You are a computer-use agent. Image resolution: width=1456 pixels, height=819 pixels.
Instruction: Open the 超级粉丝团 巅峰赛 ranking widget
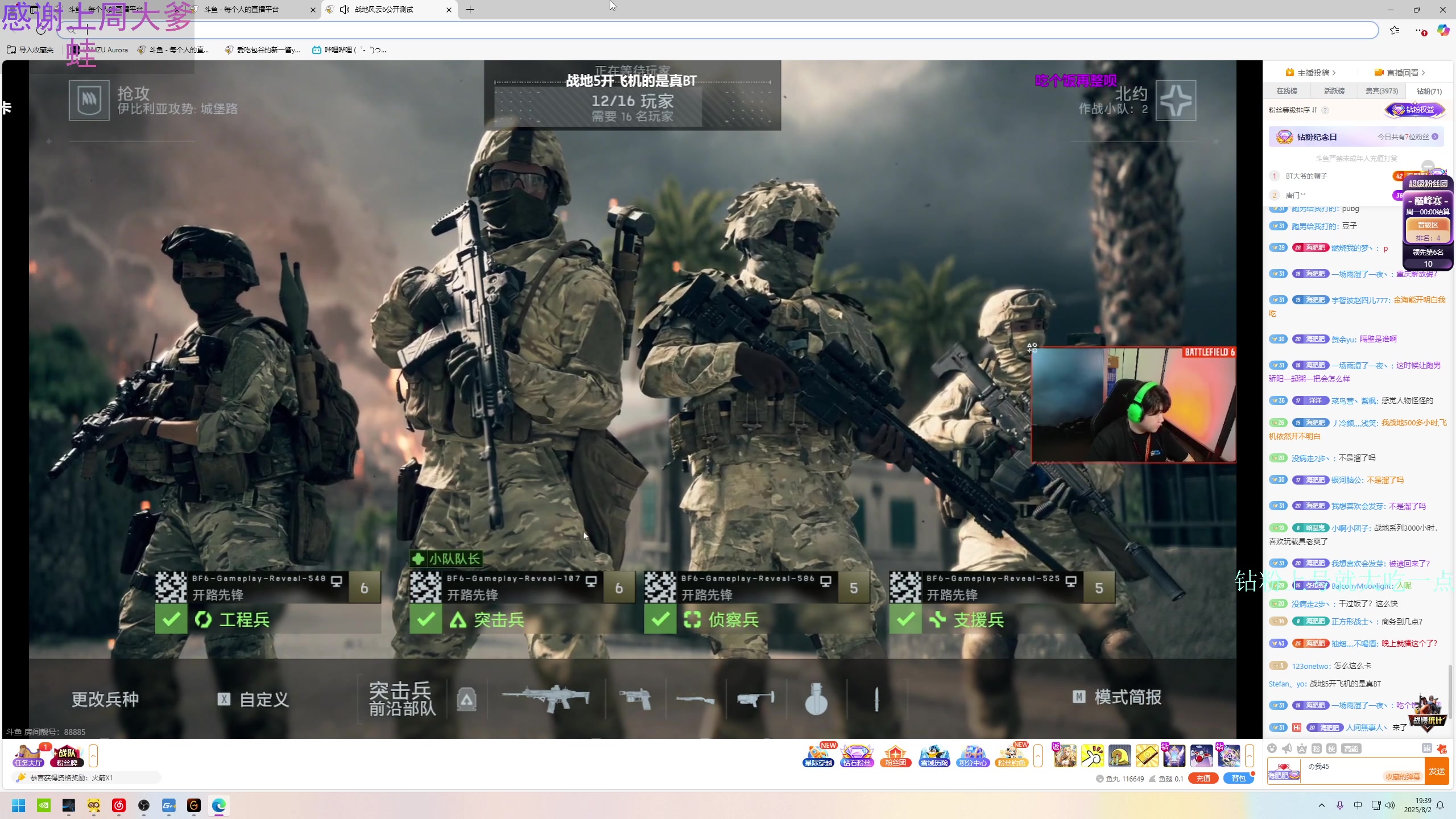1428,223
